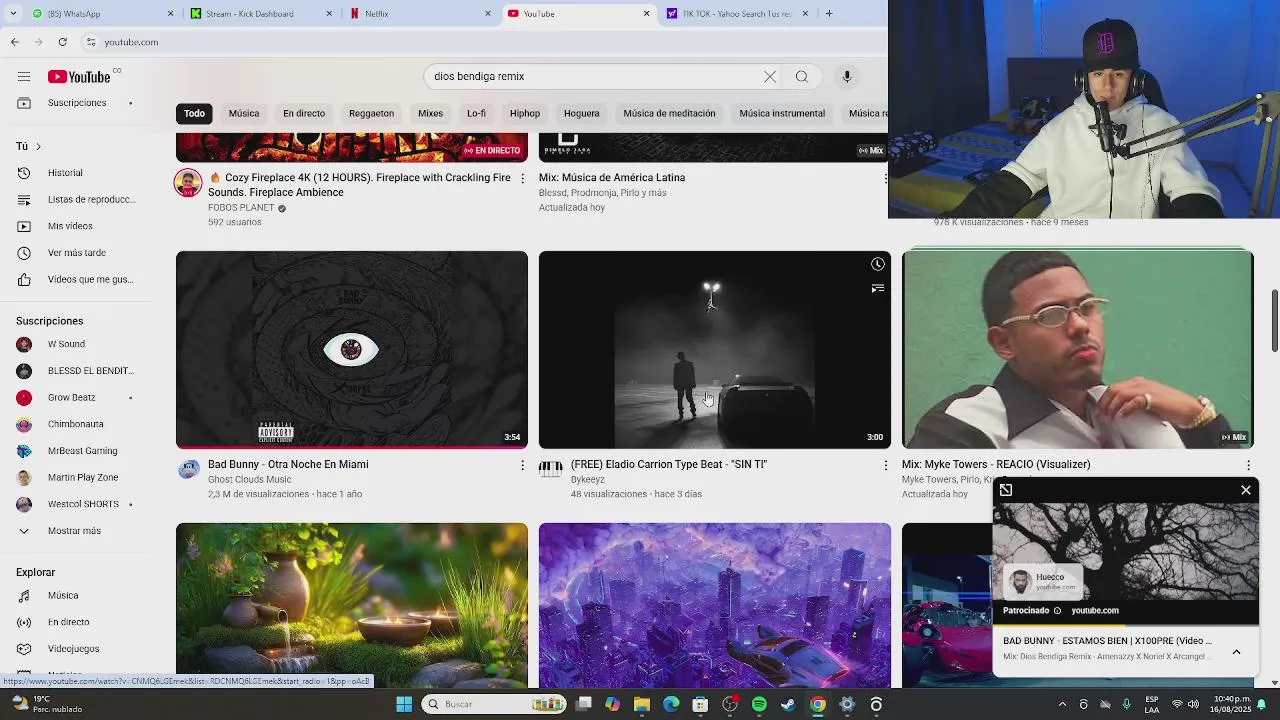Show hidden system tray icons
The height and width of the screenshot is (720, 1280).
[1062, 704]
